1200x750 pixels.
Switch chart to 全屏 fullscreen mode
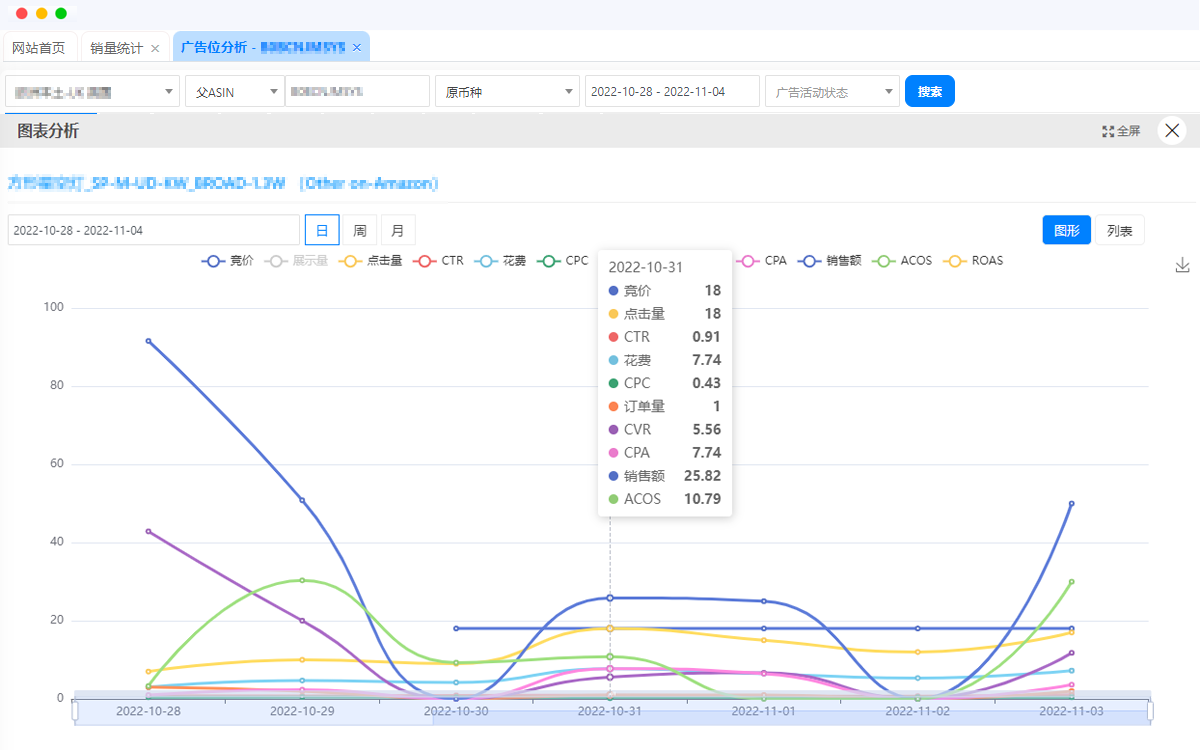(1121, 131)
